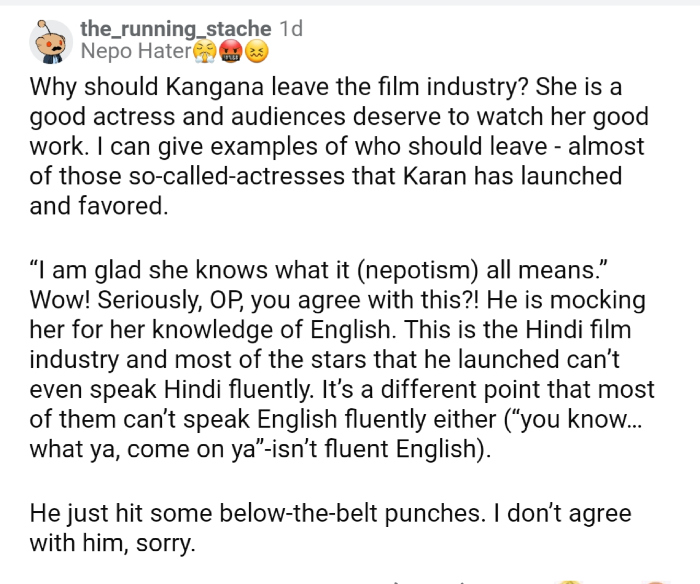Click the 'below-the-belt punches' closing paragraph
The width and height of the screenshot is (700, 584).
pos(330,528)
